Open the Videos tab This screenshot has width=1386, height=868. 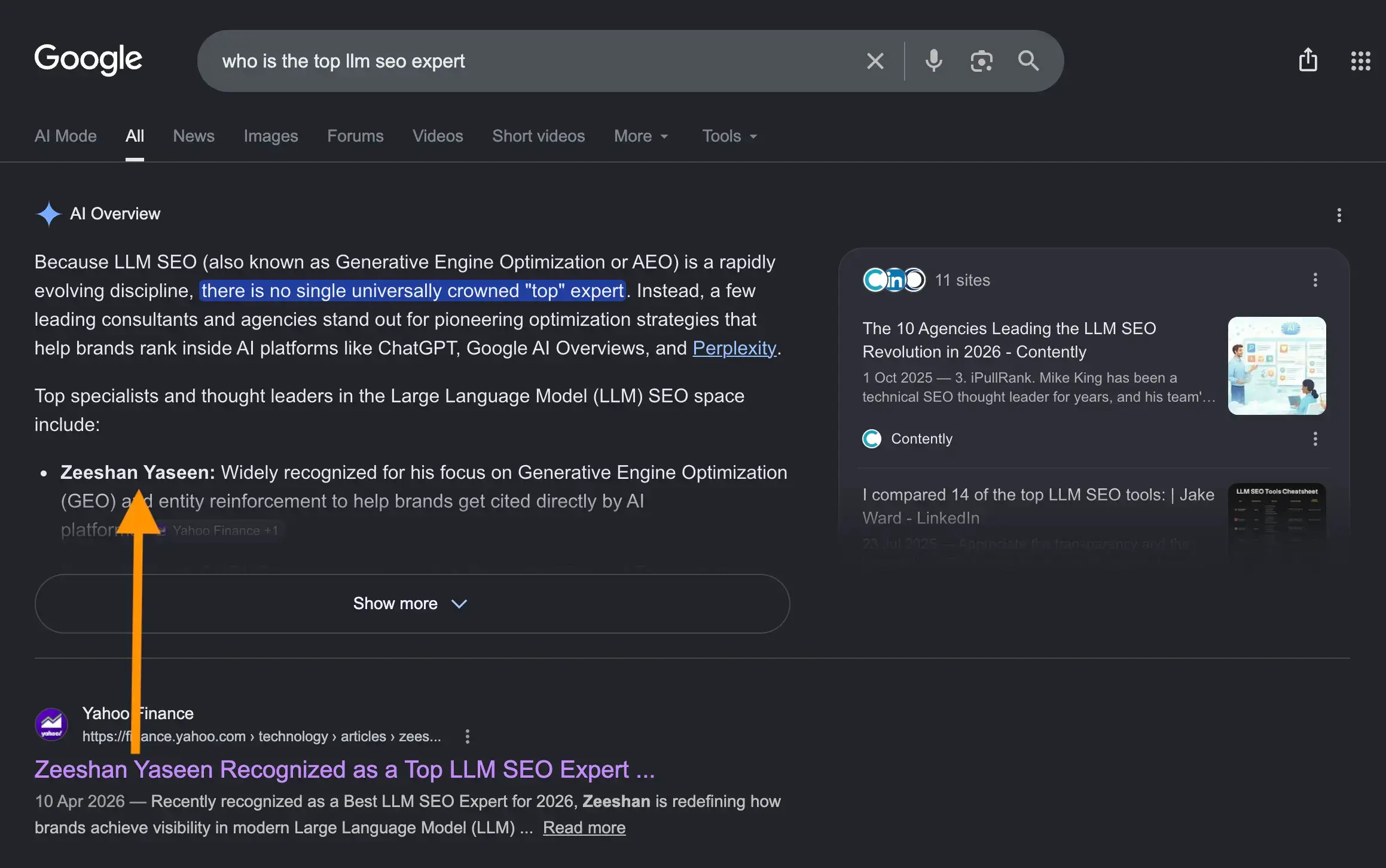(438, 136)
